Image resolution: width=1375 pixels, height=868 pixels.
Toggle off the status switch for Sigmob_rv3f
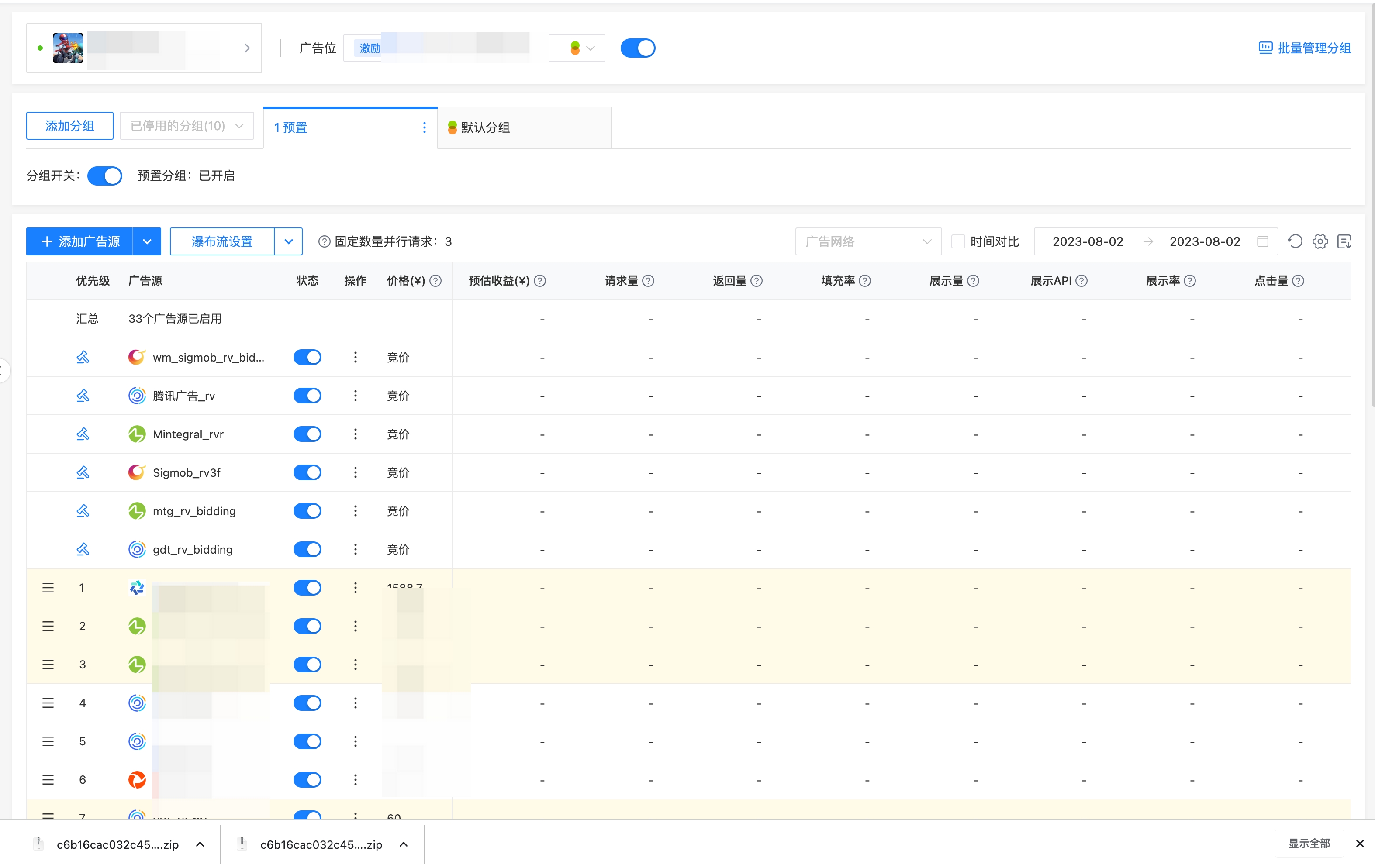click(x=308, y=472)
